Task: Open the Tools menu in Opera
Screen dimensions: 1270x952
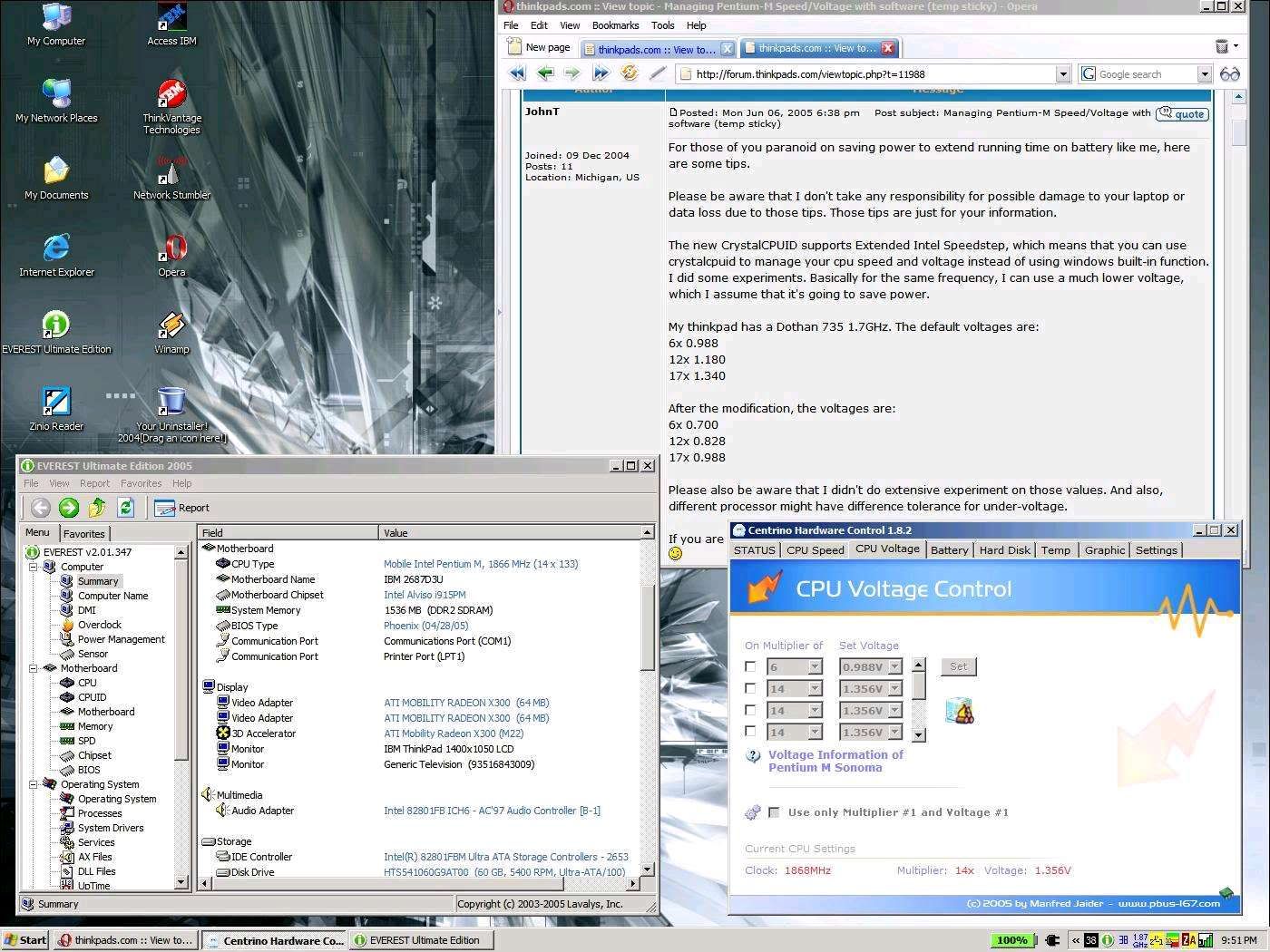Action: [x=663, y=25]
